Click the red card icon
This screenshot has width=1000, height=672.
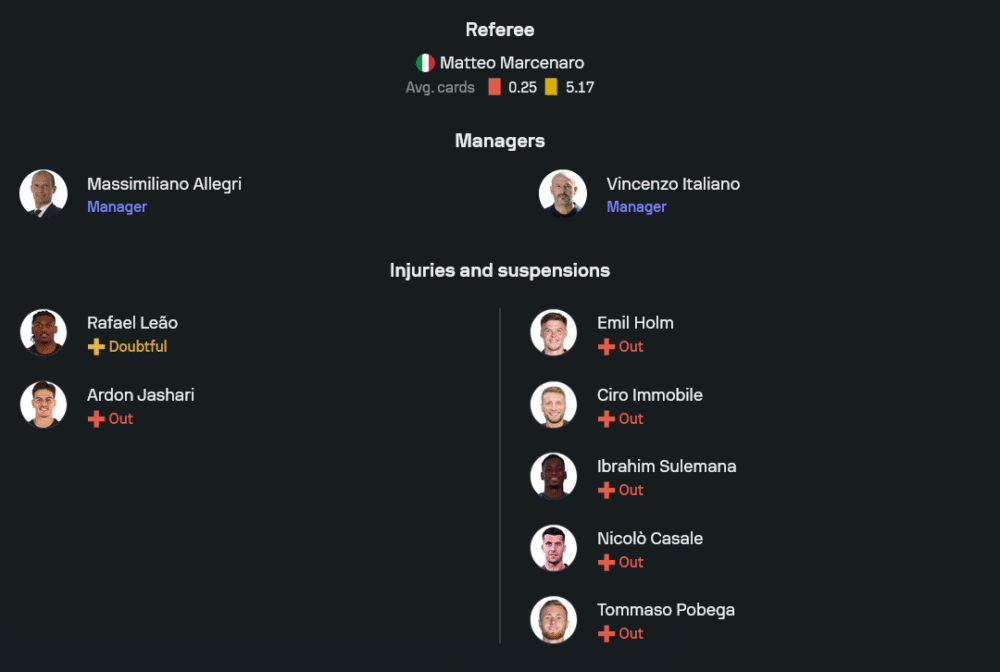click(494, 87)
